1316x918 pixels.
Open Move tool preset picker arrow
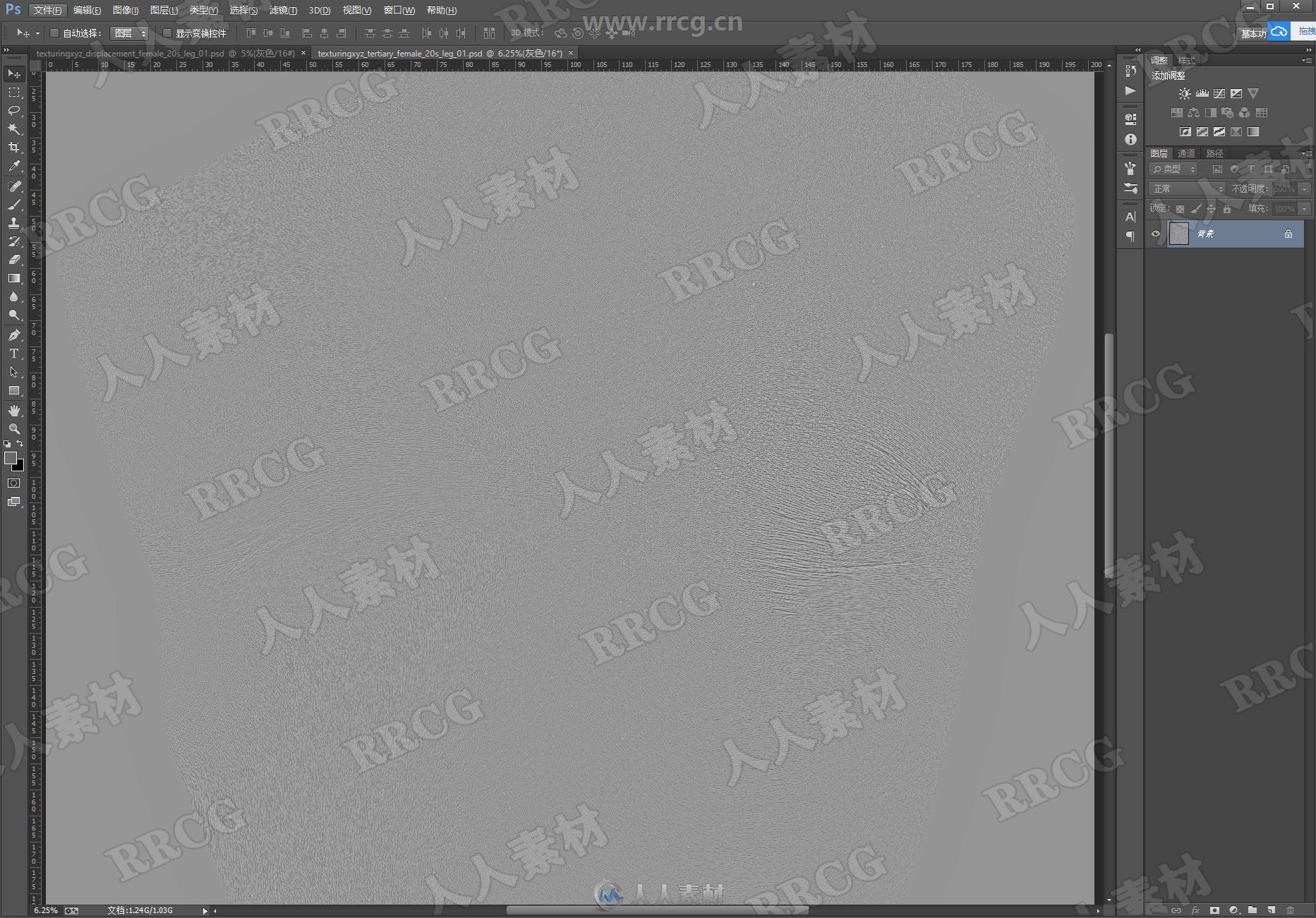[x=37, y=33]
